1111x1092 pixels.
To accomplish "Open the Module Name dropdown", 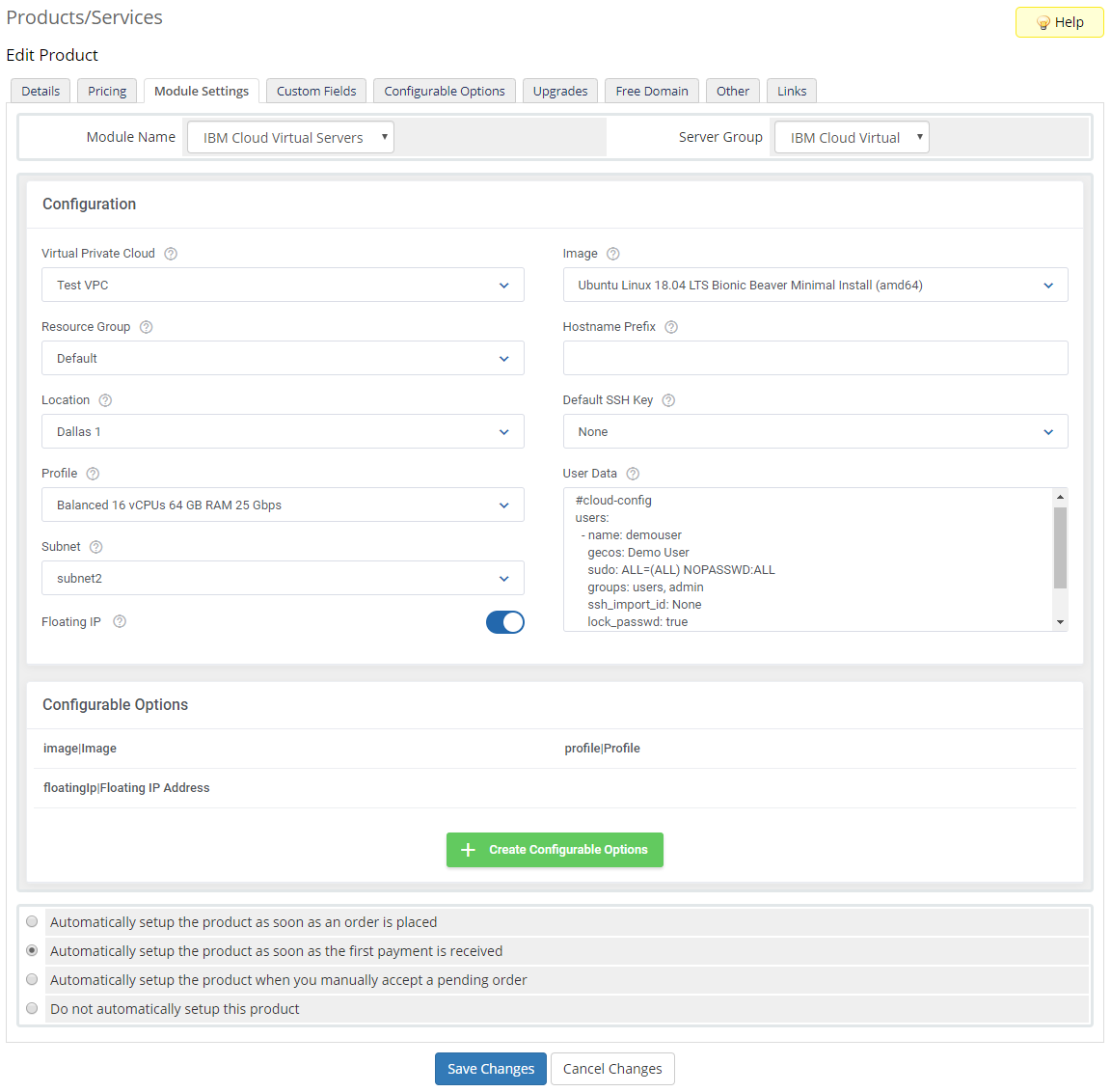I will pos(290,138).
